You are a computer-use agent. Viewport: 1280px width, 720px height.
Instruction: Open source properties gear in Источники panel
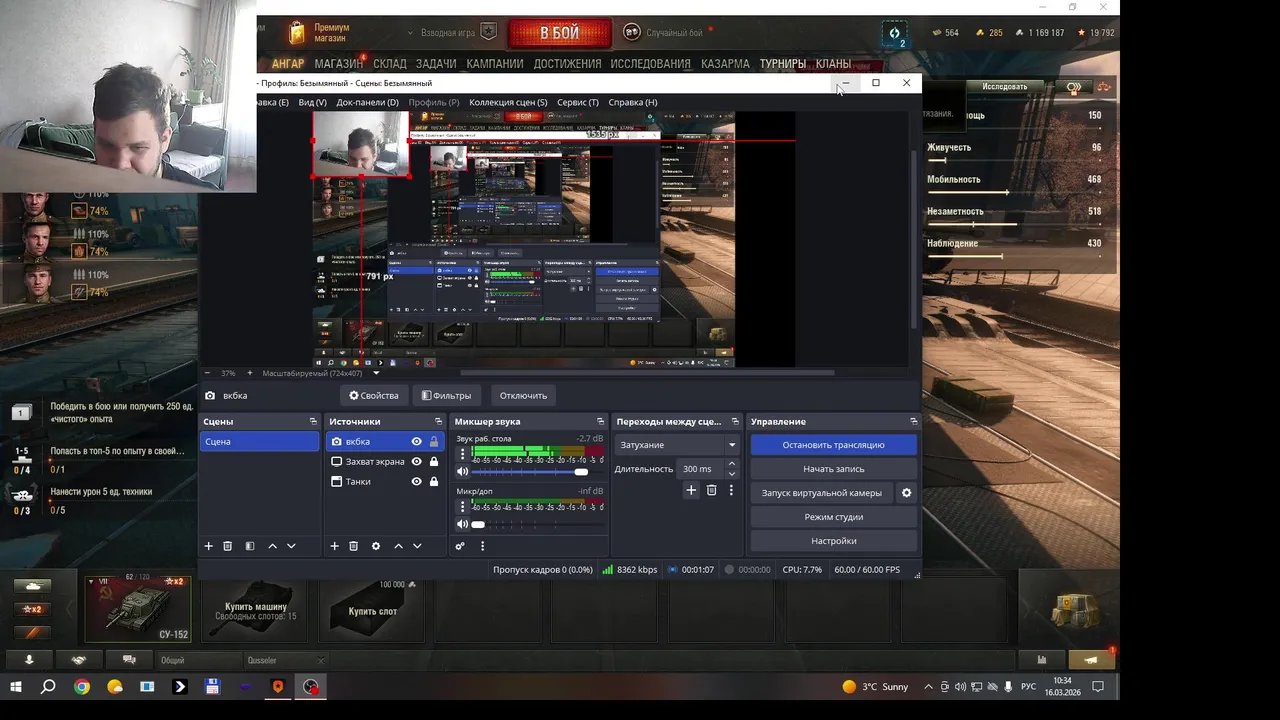376,546
